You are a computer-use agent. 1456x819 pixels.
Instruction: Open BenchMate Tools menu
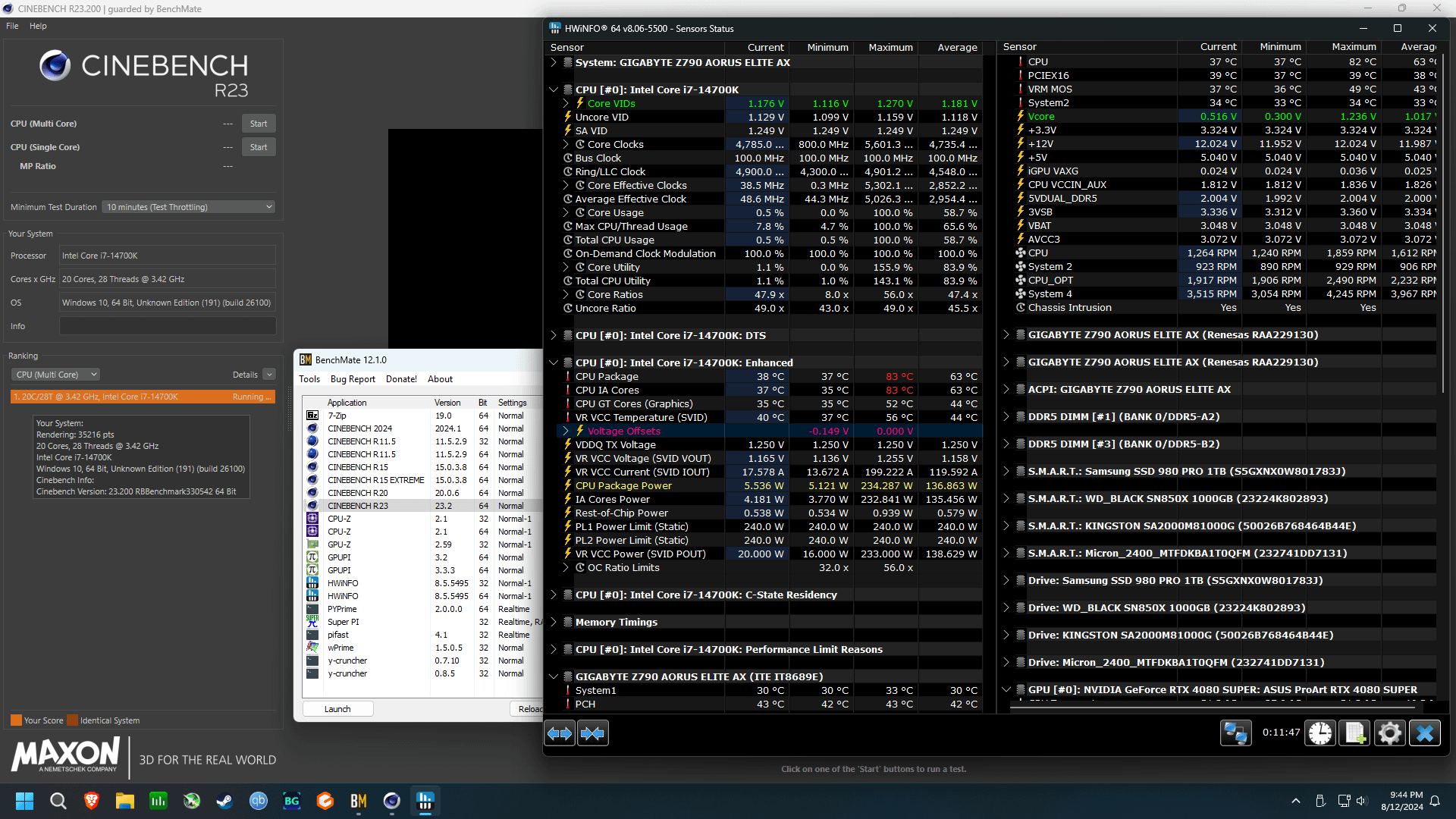309,379
